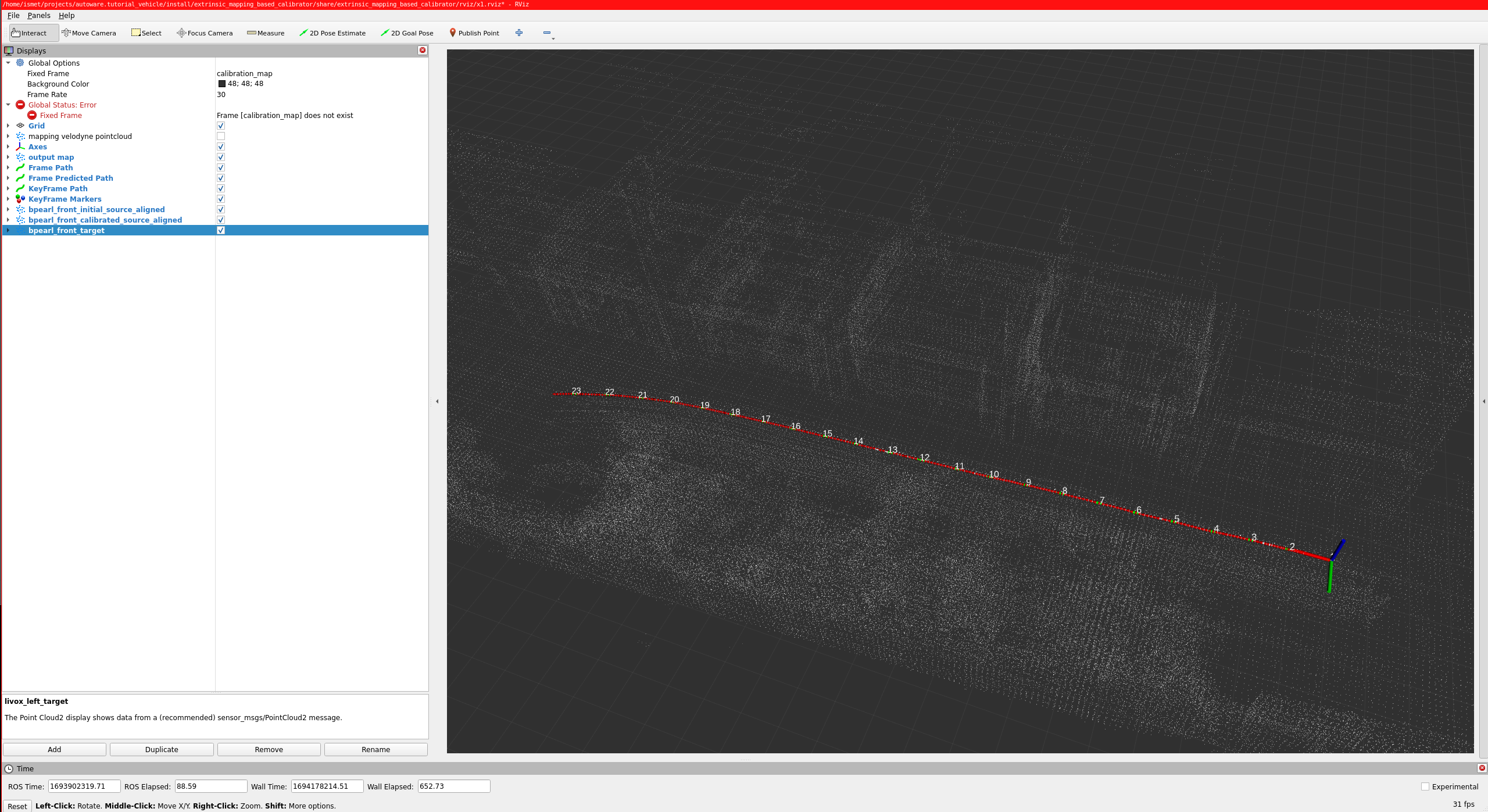Viewport: 1488px width, 812px height.
Task: Click the Background Color swatch
Action: tap(222, 83)
